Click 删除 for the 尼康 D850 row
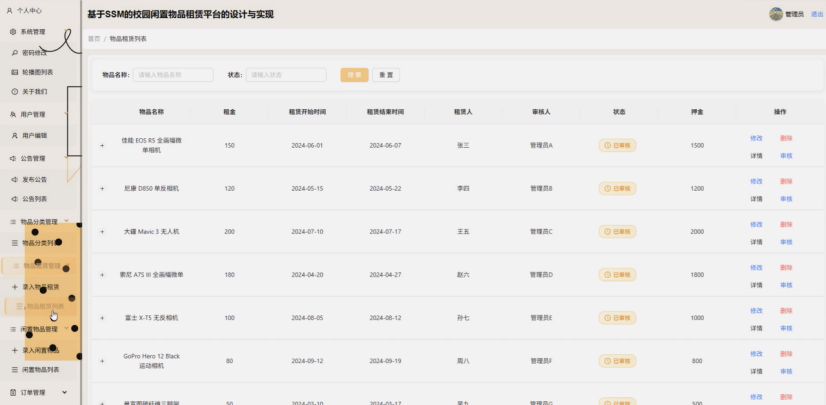The image size is (826, 405). pos(786,181)
